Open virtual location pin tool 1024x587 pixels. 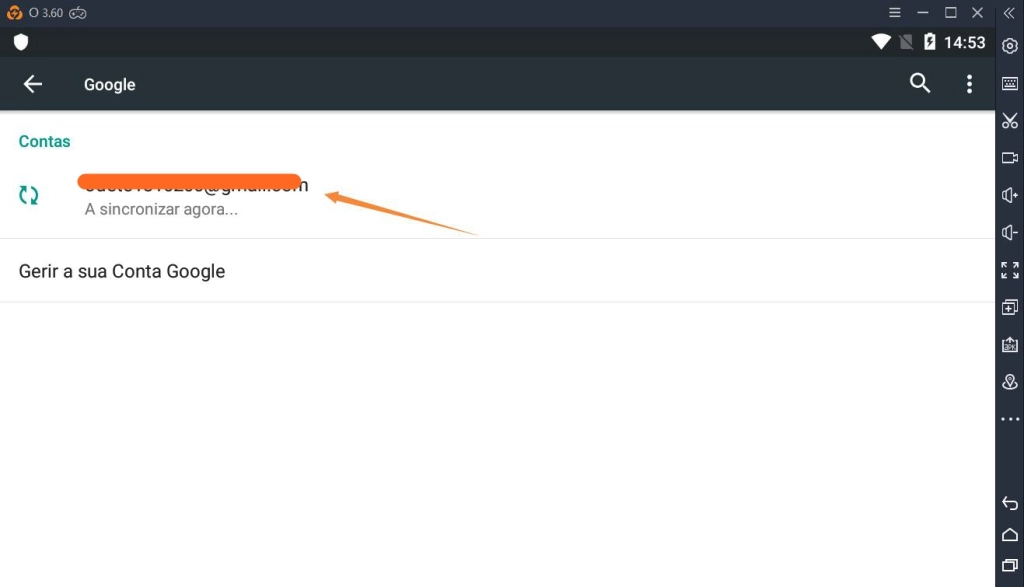coord(1010,382)
